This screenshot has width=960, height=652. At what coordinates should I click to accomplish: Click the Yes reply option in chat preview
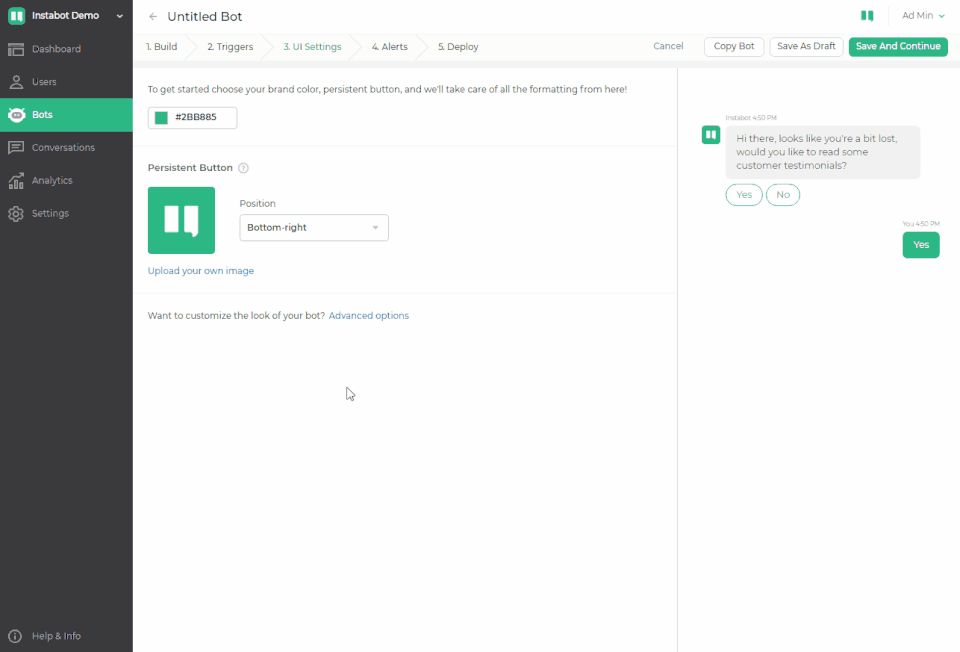(x=744, y=195)
